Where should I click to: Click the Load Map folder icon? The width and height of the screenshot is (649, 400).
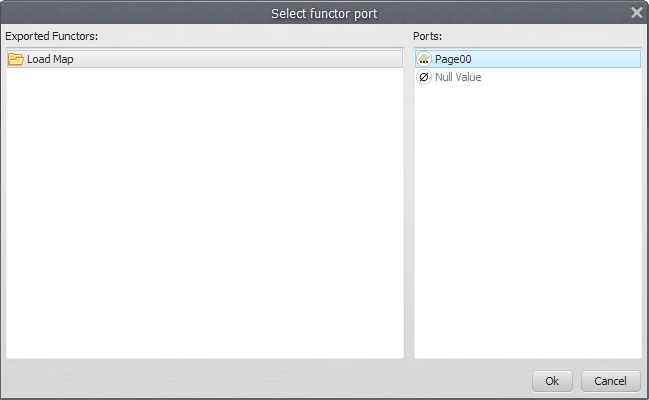(x=16, y=59)
